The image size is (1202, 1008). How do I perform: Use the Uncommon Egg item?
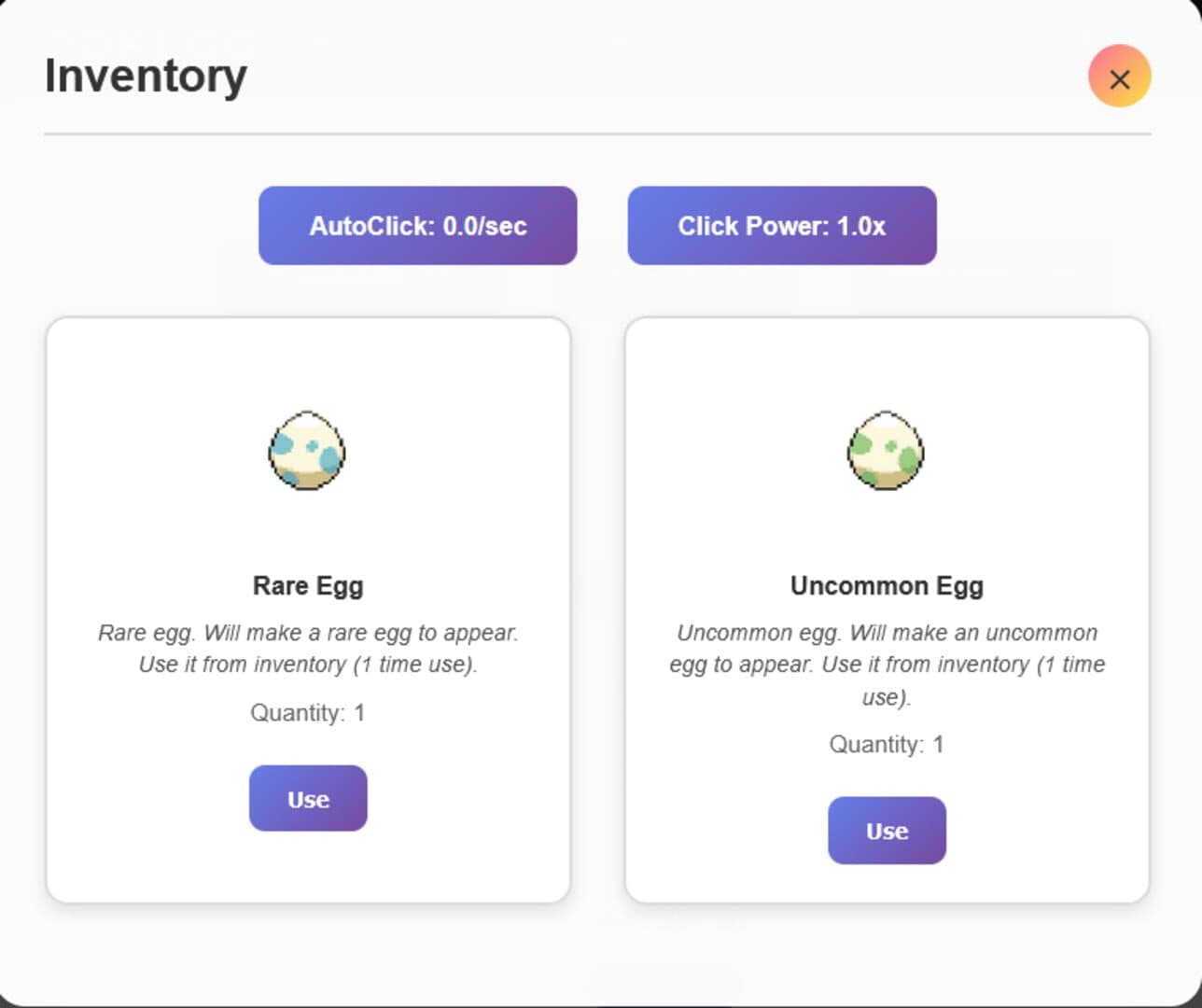click(887, 831)
